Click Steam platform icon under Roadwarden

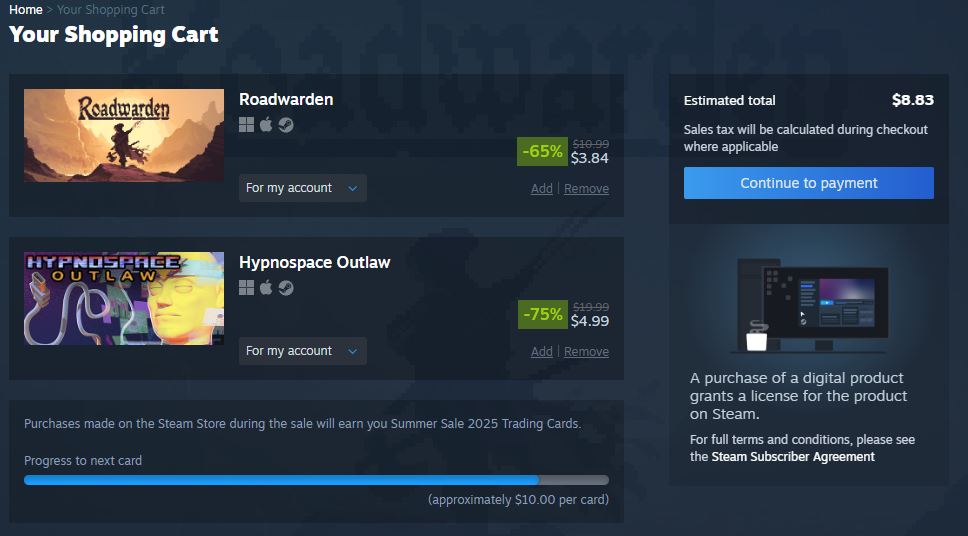click(x=286, y=125)
